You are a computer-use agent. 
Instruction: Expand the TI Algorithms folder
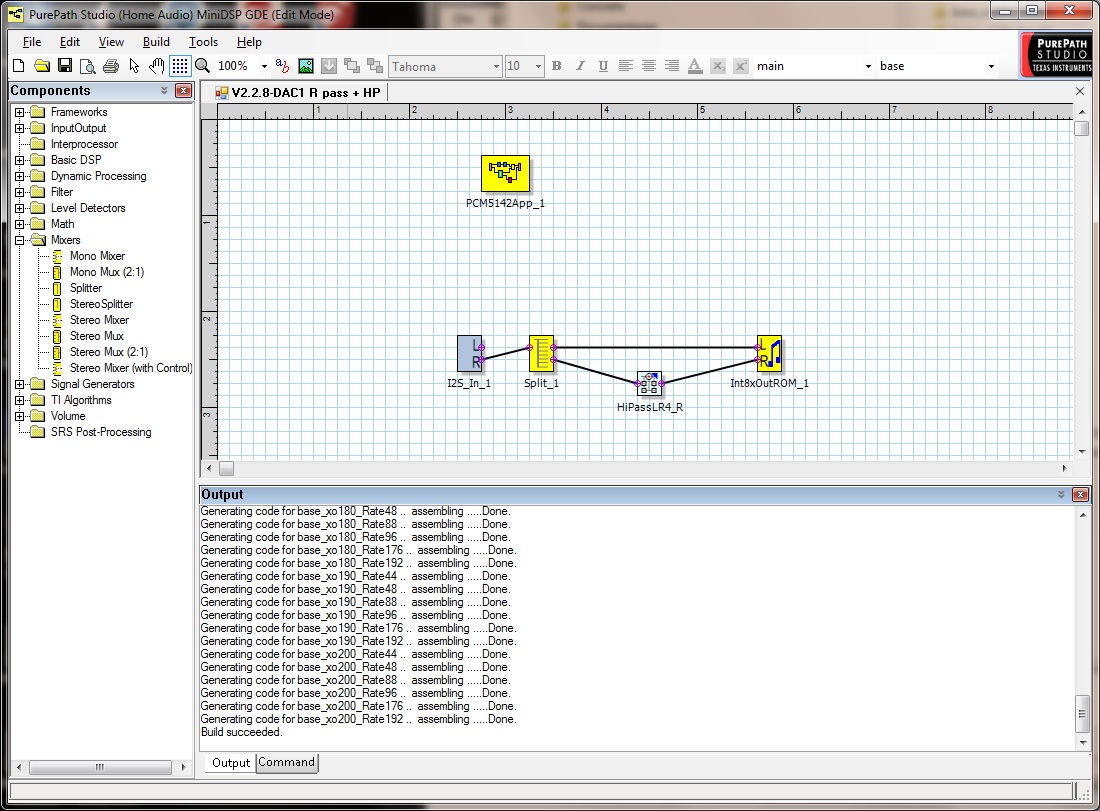coord(20,401)
